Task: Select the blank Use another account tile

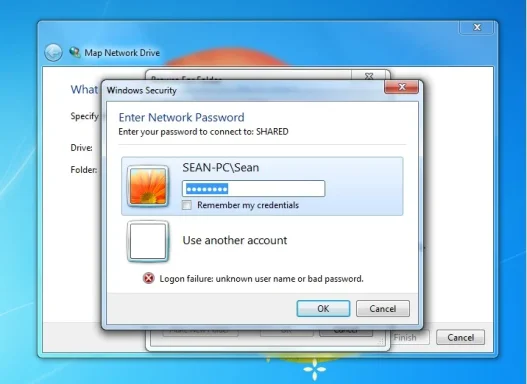Action: [x=148, y=241]
